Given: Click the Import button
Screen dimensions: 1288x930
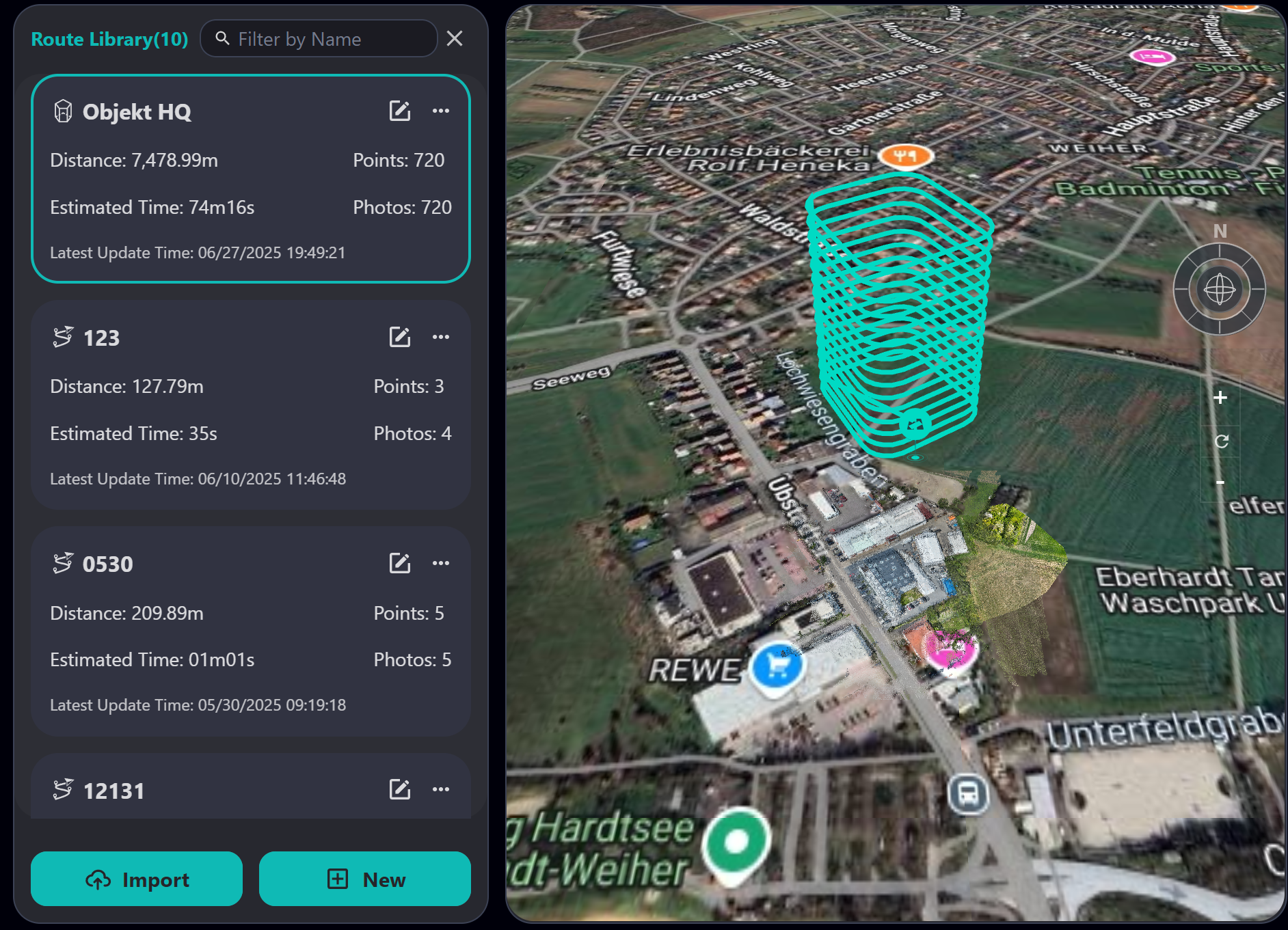Looking at the screenshot, I should click(137, 879).
